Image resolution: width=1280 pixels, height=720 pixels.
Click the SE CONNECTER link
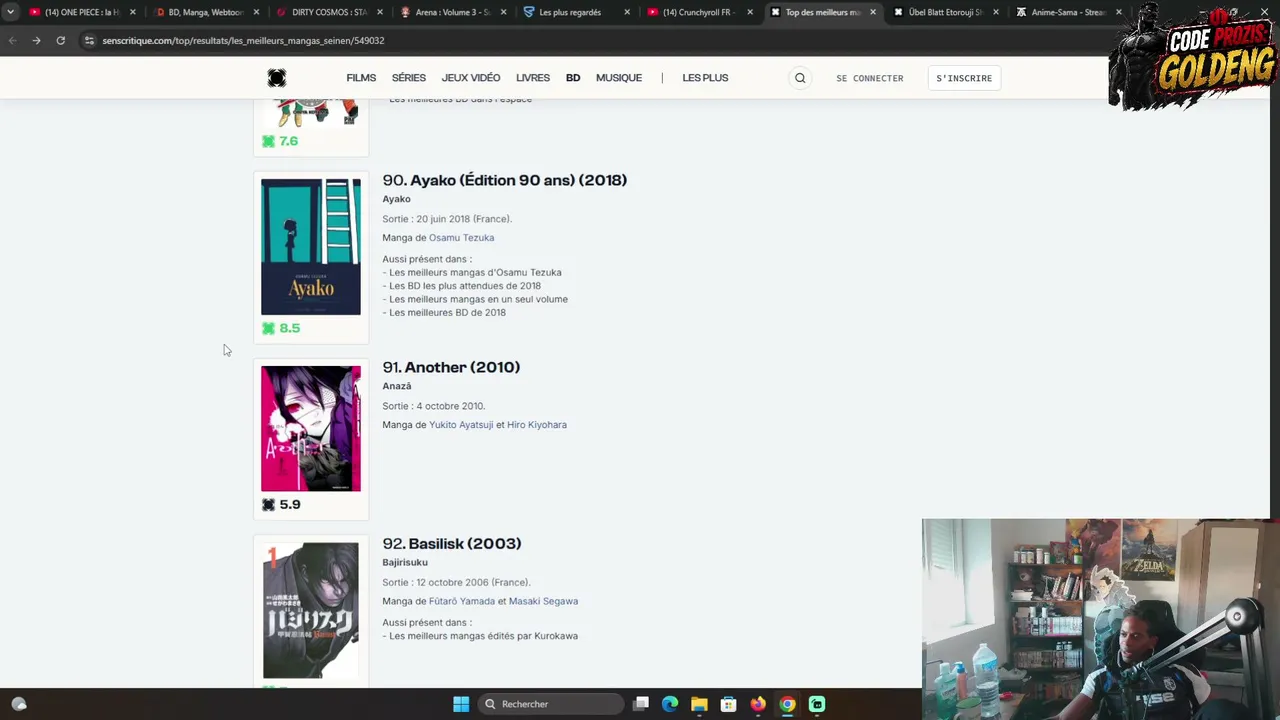click(x=870, y=78)
